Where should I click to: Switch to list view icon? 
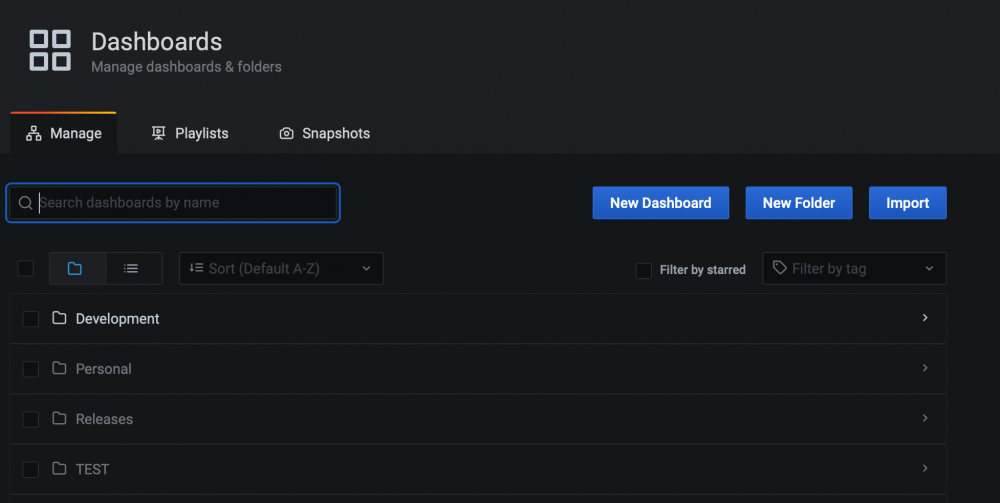[x=133, y=268]
